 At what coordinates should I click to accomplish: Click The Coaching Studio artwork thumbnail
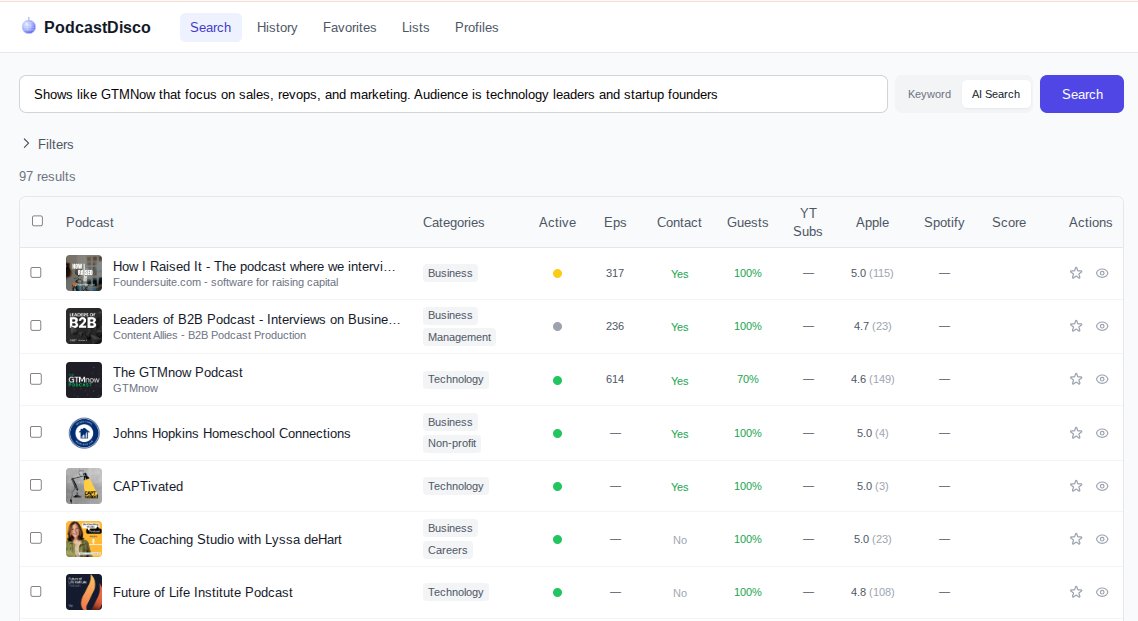click(x=84, y=539)
